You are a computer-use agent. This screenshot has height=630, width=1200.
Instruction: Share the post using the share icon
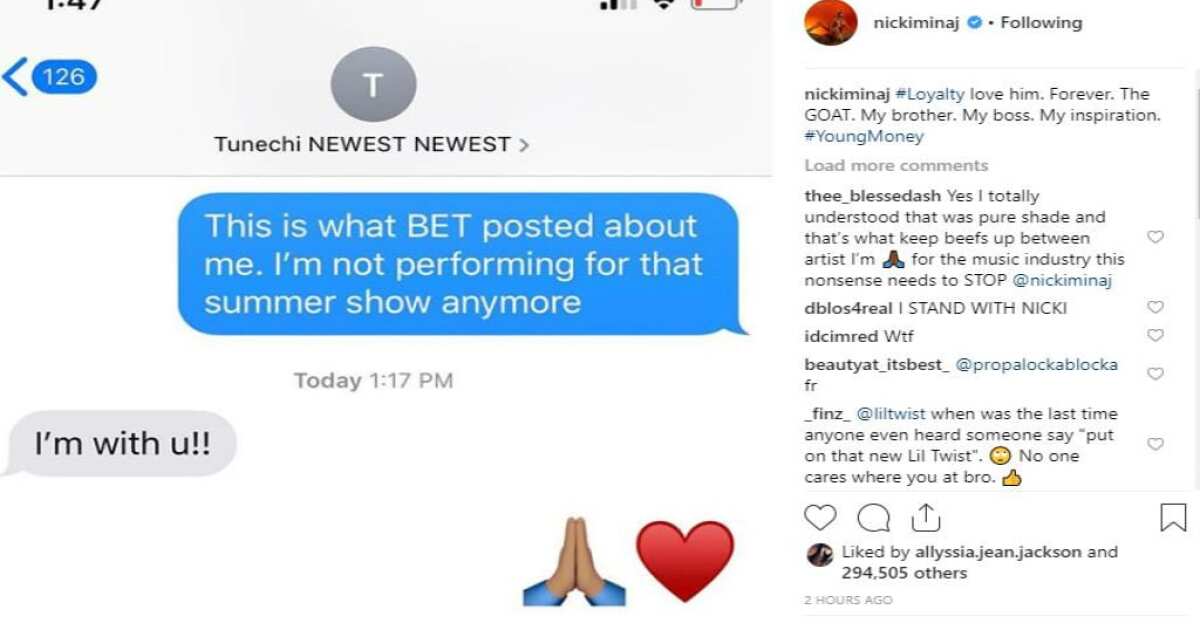click(926, 516)
